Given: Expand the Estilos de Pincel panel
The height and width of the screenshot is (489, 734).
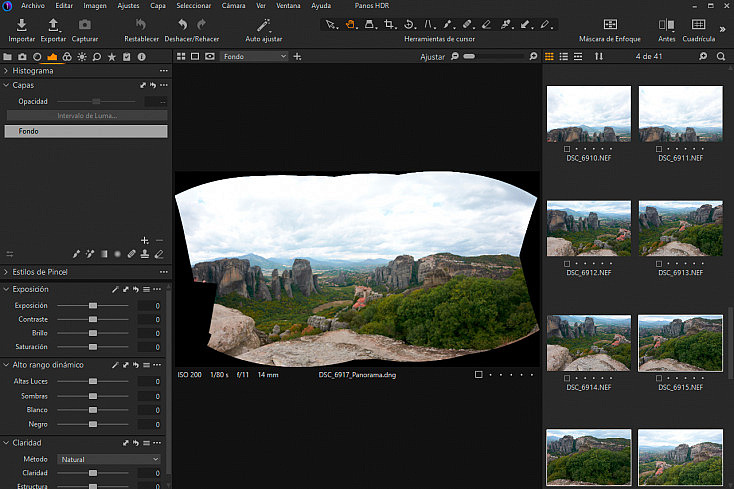Looking at the screenshot, I should pos(6,272).
